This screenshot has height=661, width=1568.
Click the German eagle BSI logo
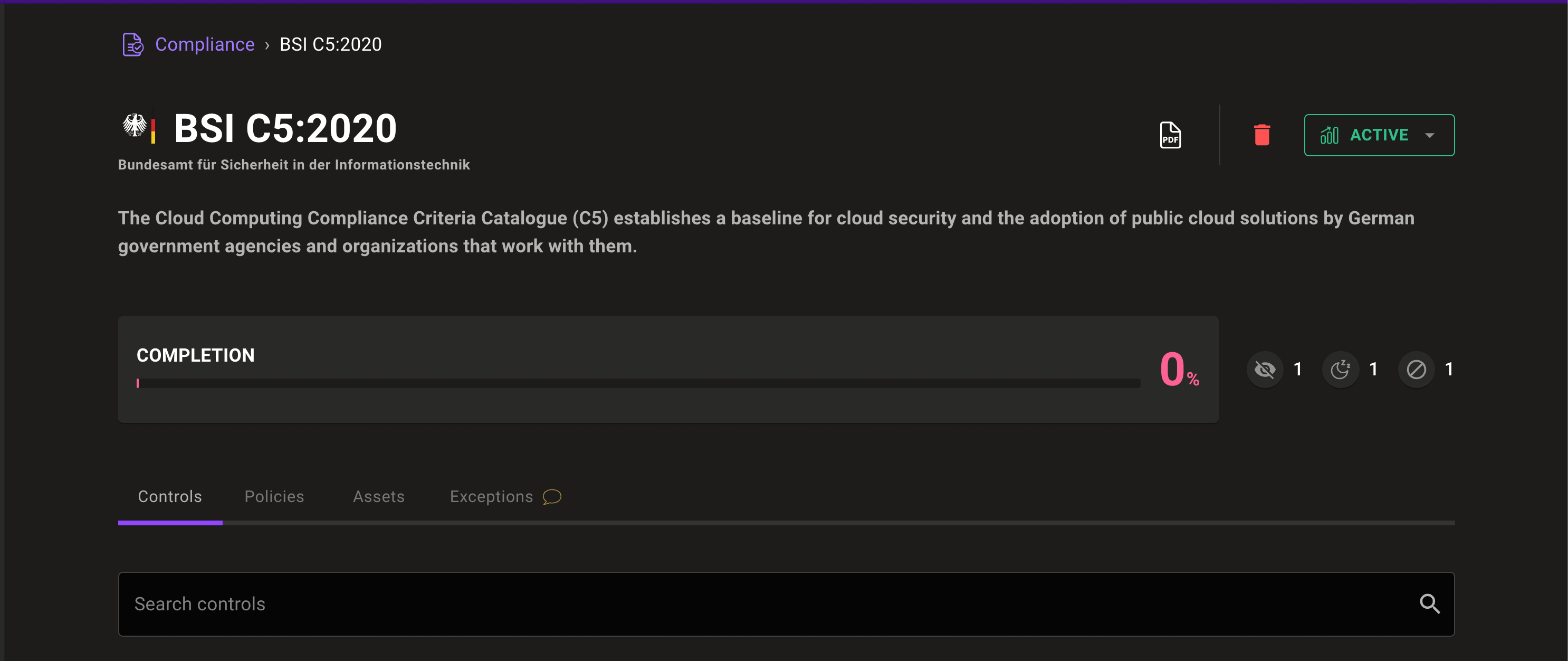pyautogui.click(x=135, y=126)
